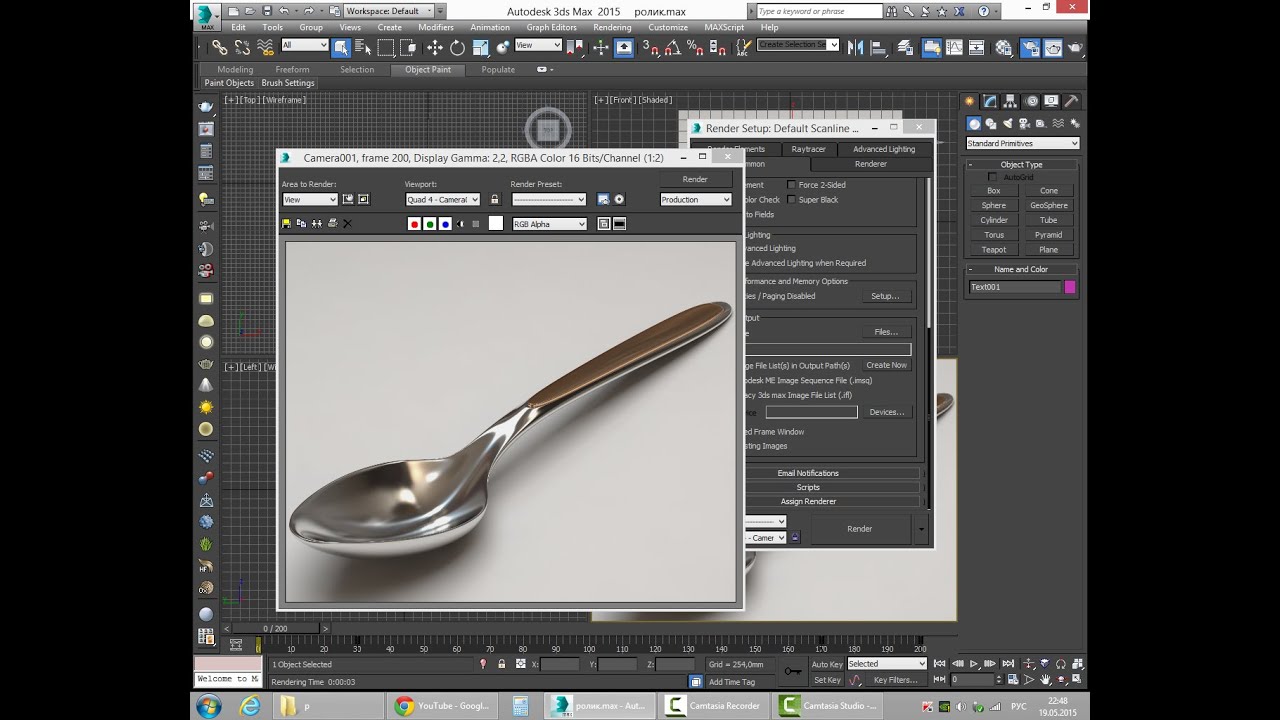Screen dimensions: 1280x720
Task: Open Time Configuration icon
Action: pyautogui.click(x=1012, y=680)
